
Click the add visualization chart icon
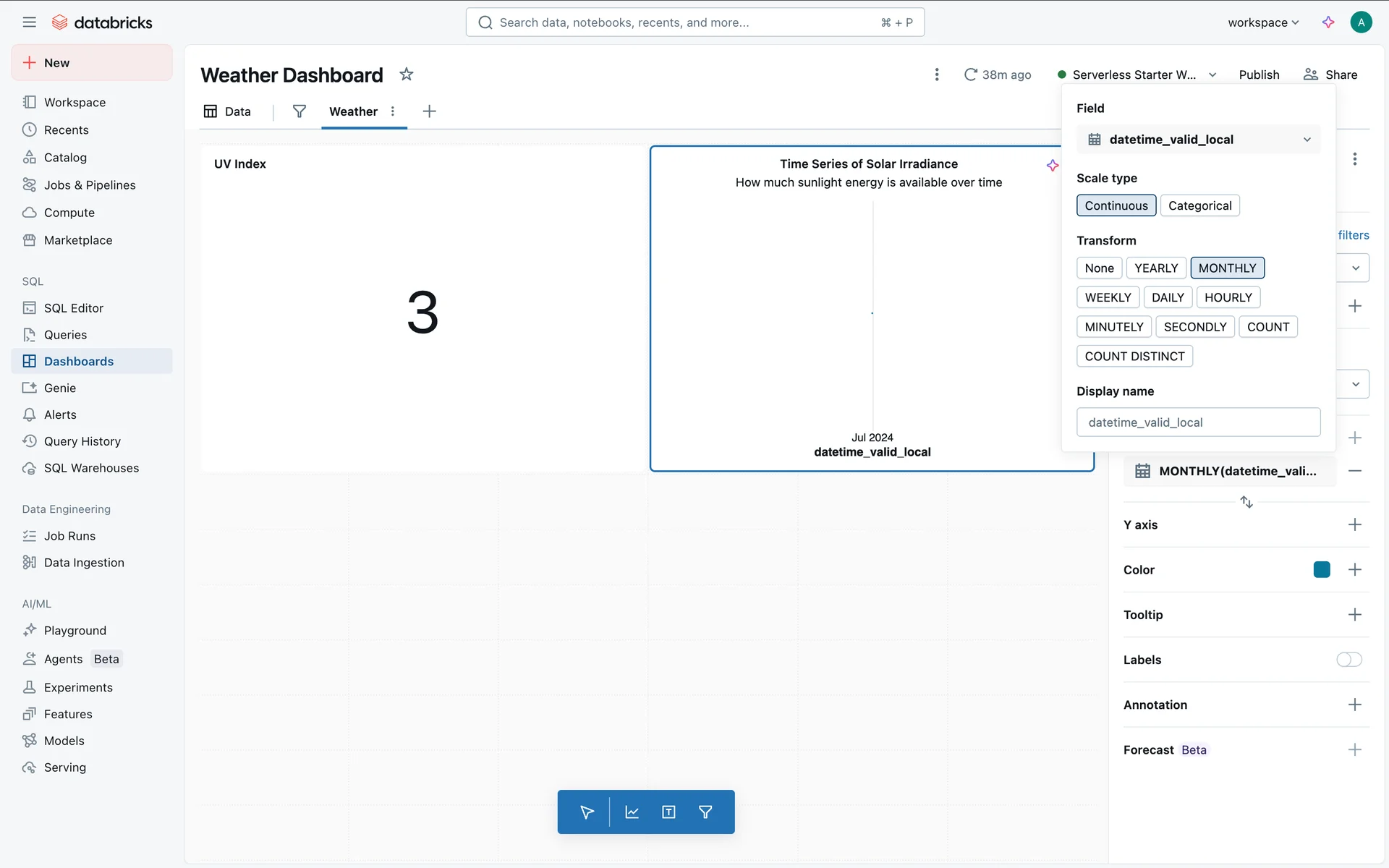[632, 812]
